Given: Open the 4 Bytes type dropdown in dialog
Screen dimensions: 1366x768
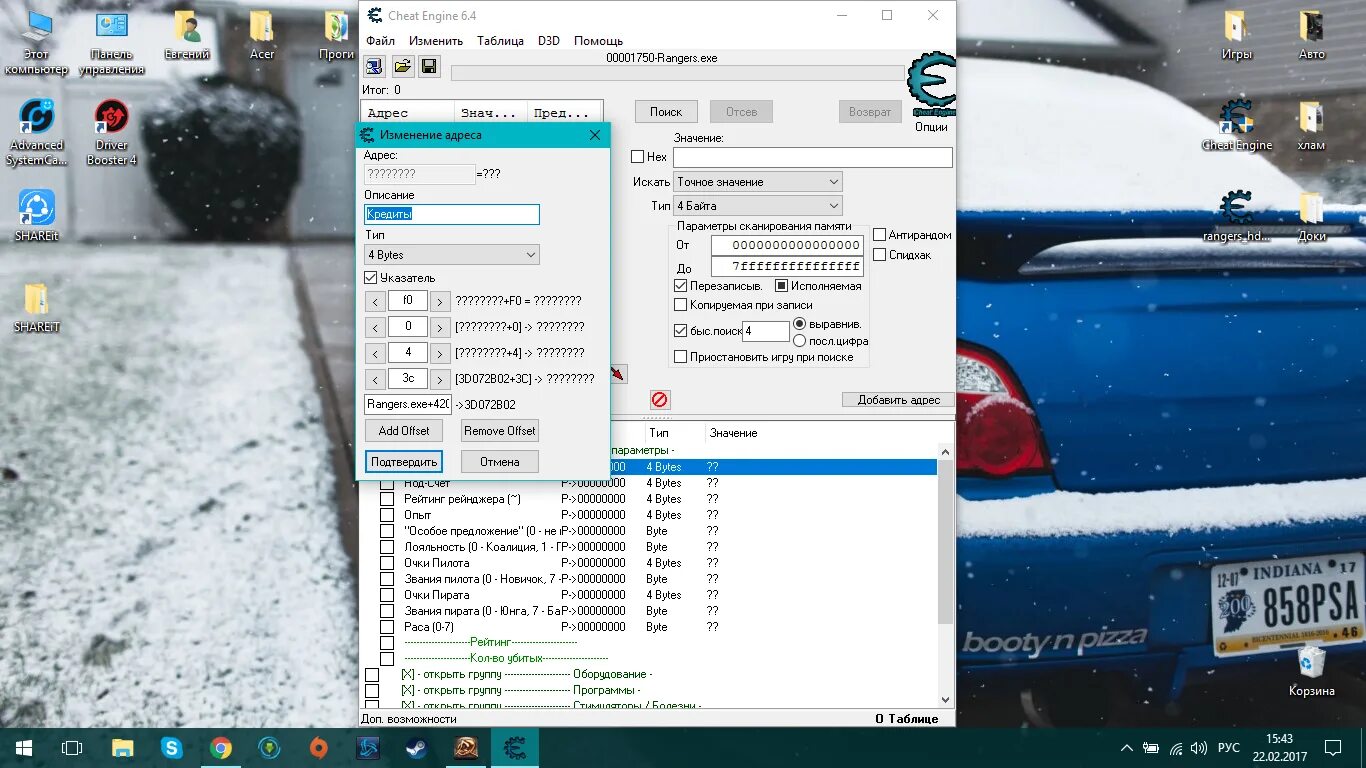Looking at the screenshot, I should click(451, 255).
